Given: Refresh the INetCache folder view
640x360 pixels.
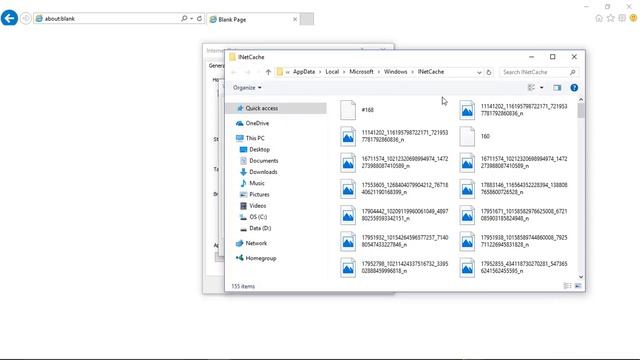Looking at the screenshot, I should click(489, 72).
